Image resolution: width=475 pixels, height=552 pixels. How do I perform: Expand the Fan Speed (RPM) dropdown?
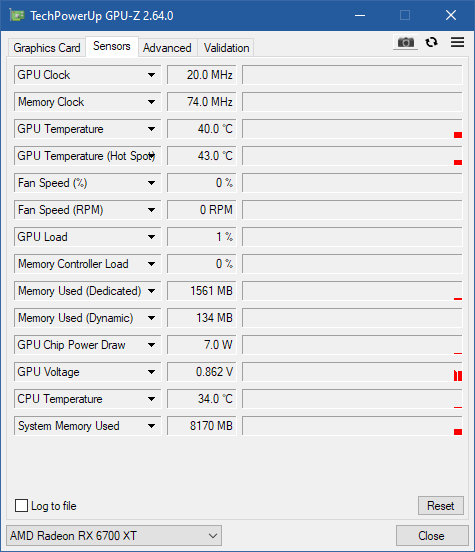click(151, 210)
